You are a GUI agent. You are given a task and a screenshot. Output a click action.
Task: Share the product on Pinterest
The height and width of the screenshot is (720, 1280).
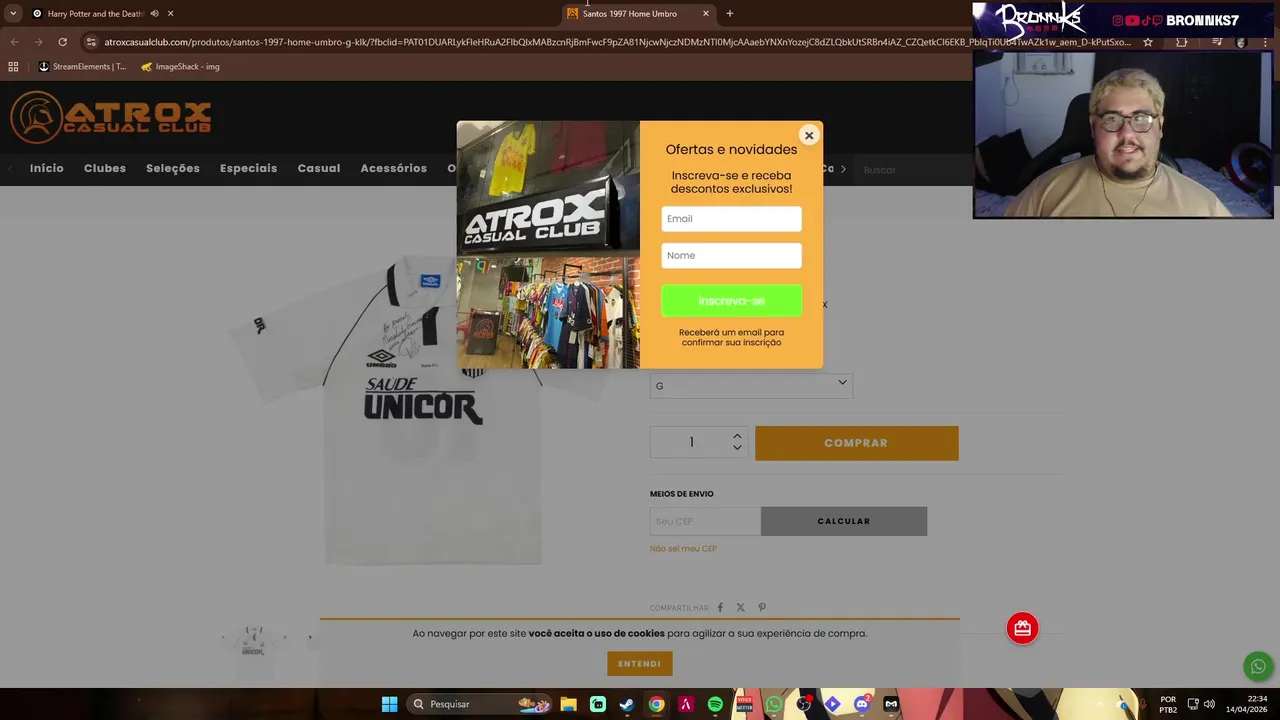[762, 607]
